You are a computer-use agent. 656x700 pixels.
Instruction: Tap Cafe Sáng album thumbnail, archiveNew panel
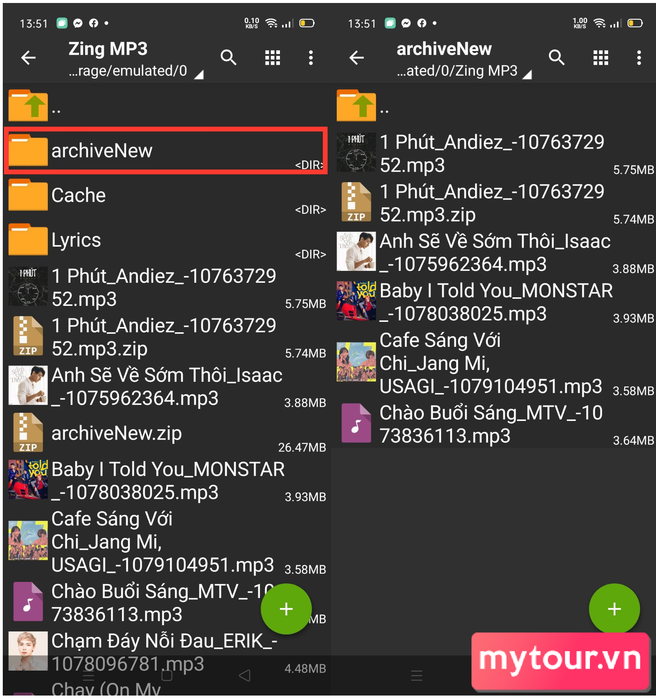point(356,362)
